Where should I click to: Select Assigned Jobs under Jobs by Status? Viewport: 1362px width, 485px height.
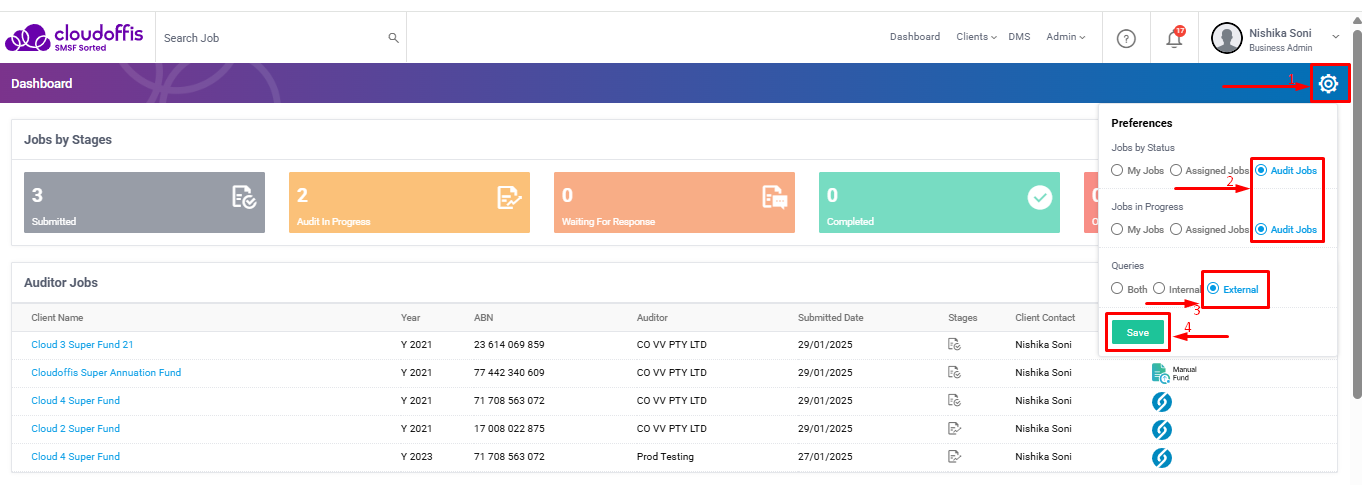click(x=1176, y=171)
